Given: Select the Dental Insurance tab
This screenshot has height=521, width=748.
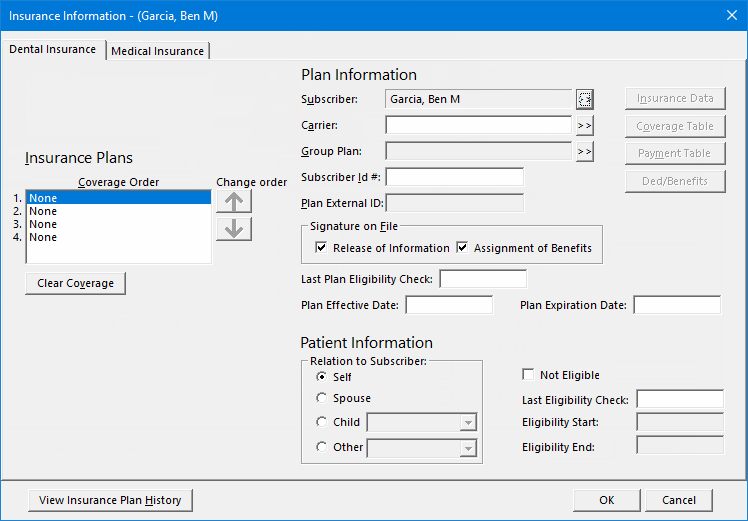Looking at the screenshot, I should [53, 49].
